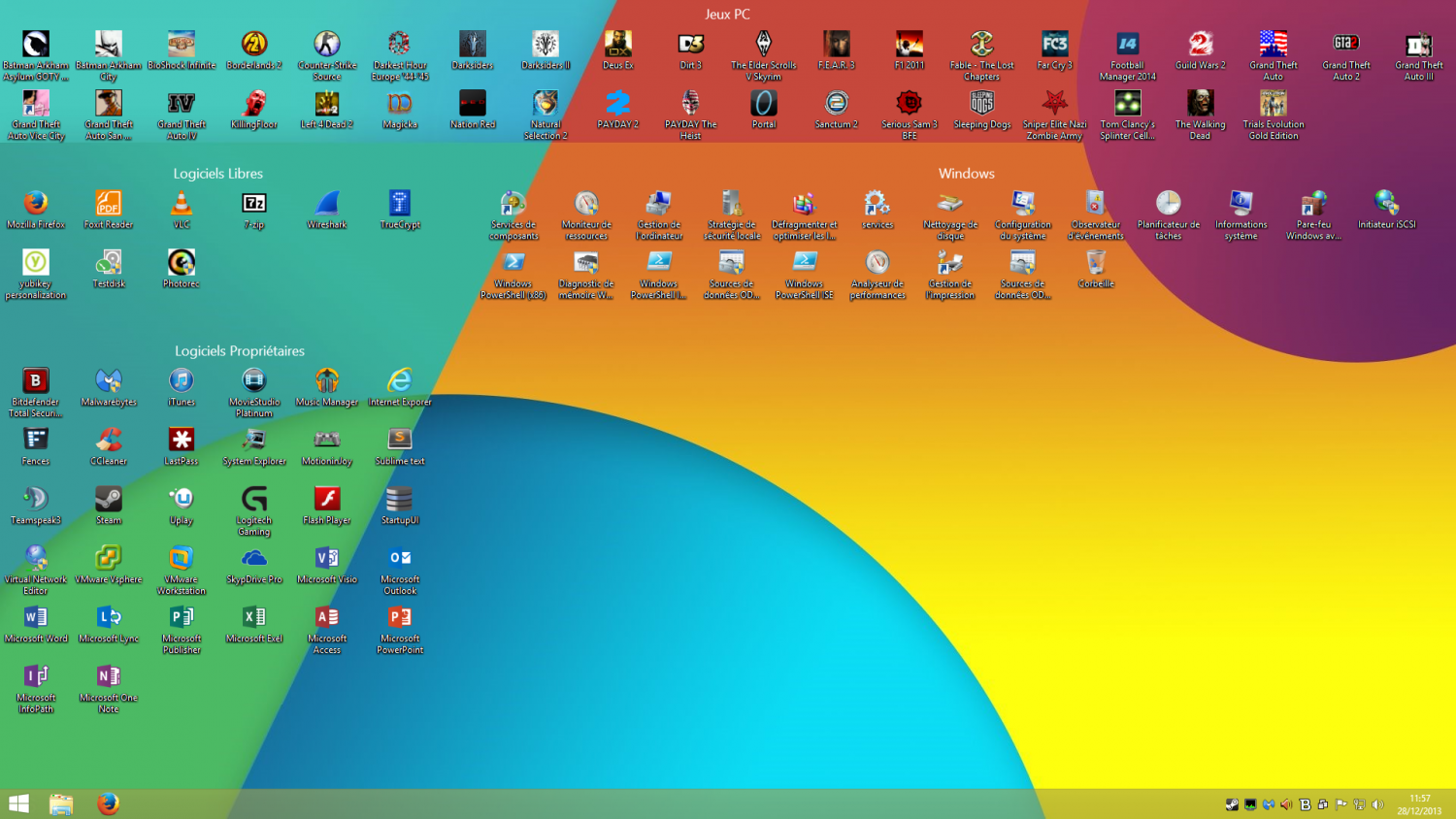The image size is (1456, 819).
Task: Click the Action Center flag tray icon
Action: coord(1341,804)
